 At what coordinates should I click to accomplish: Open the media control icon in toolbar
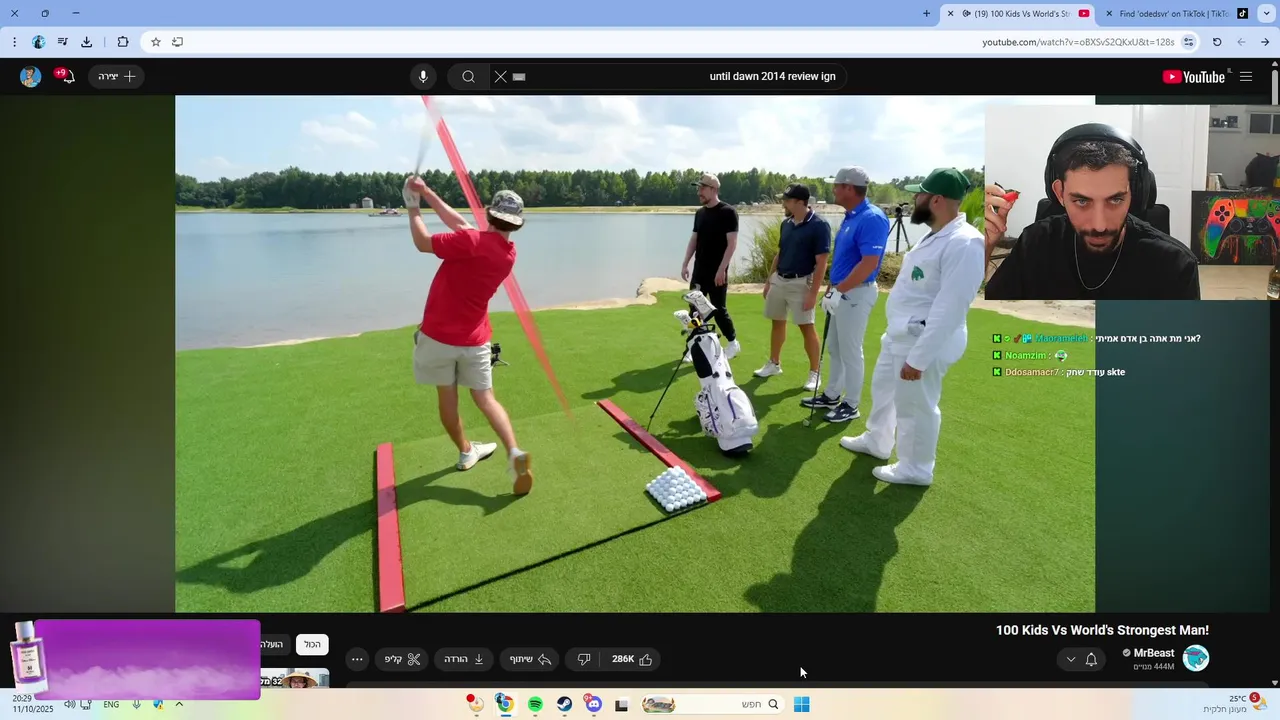63,42
